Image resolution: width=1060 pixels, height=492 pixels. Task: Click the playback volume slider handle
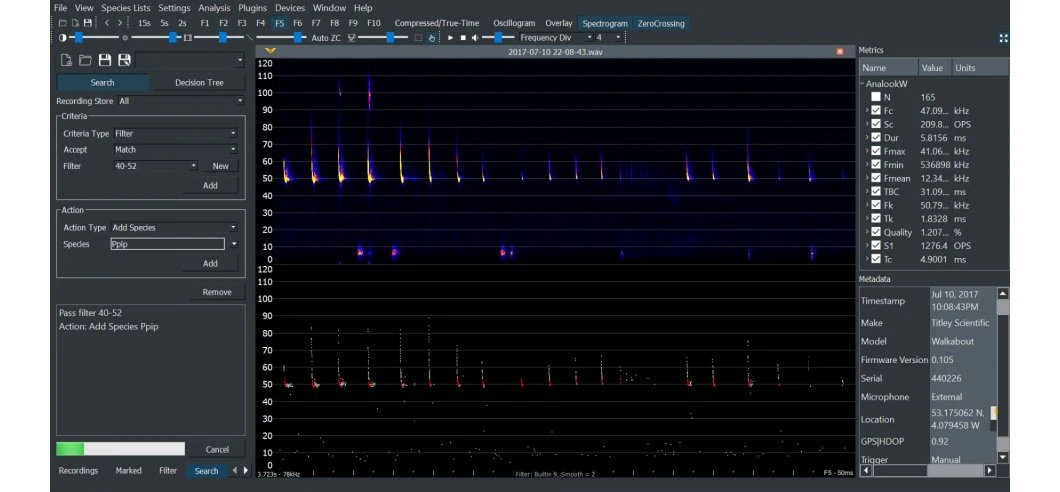point(498,38)
